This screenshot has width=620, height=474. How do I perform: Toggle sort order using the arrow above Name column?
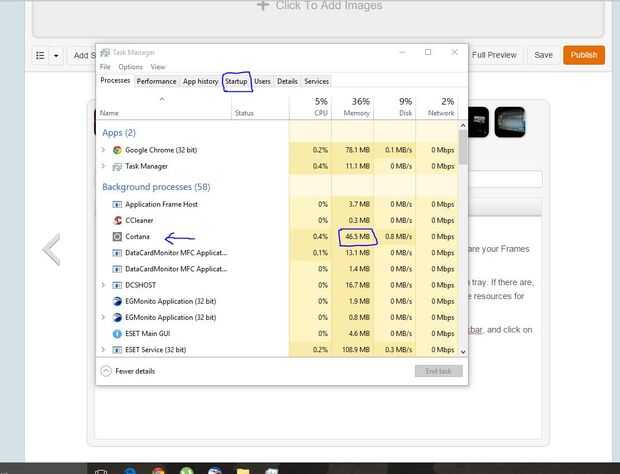click(162, 99)
